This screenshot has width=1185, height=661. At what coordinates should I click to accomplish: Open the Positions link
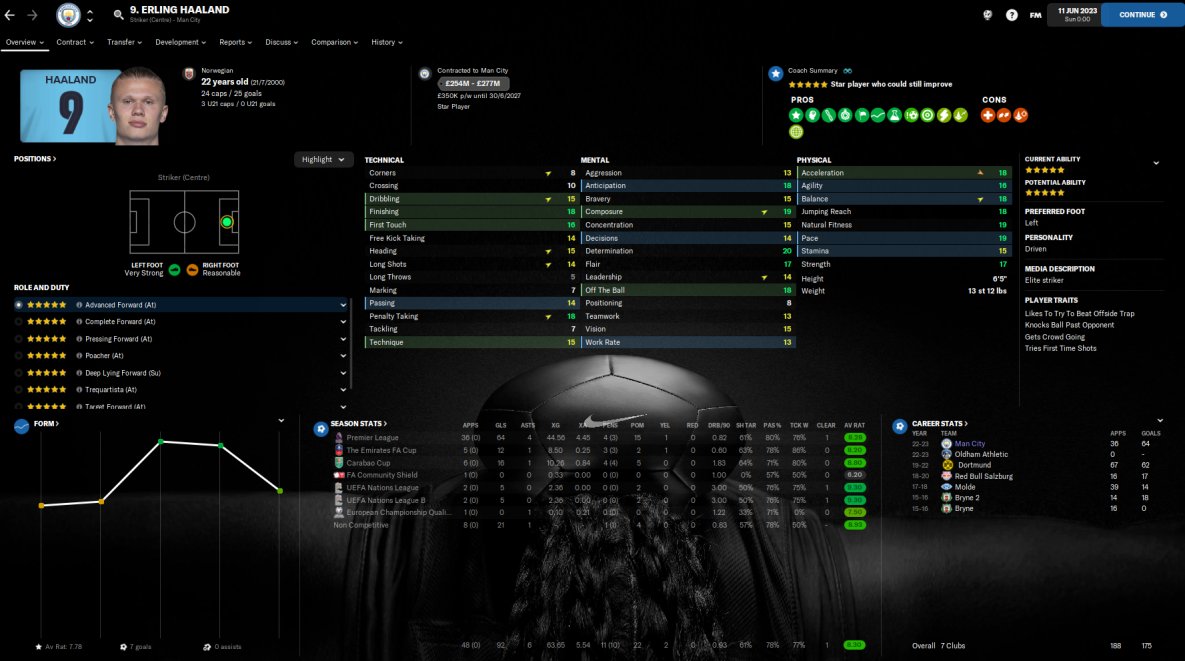point(35,159)
